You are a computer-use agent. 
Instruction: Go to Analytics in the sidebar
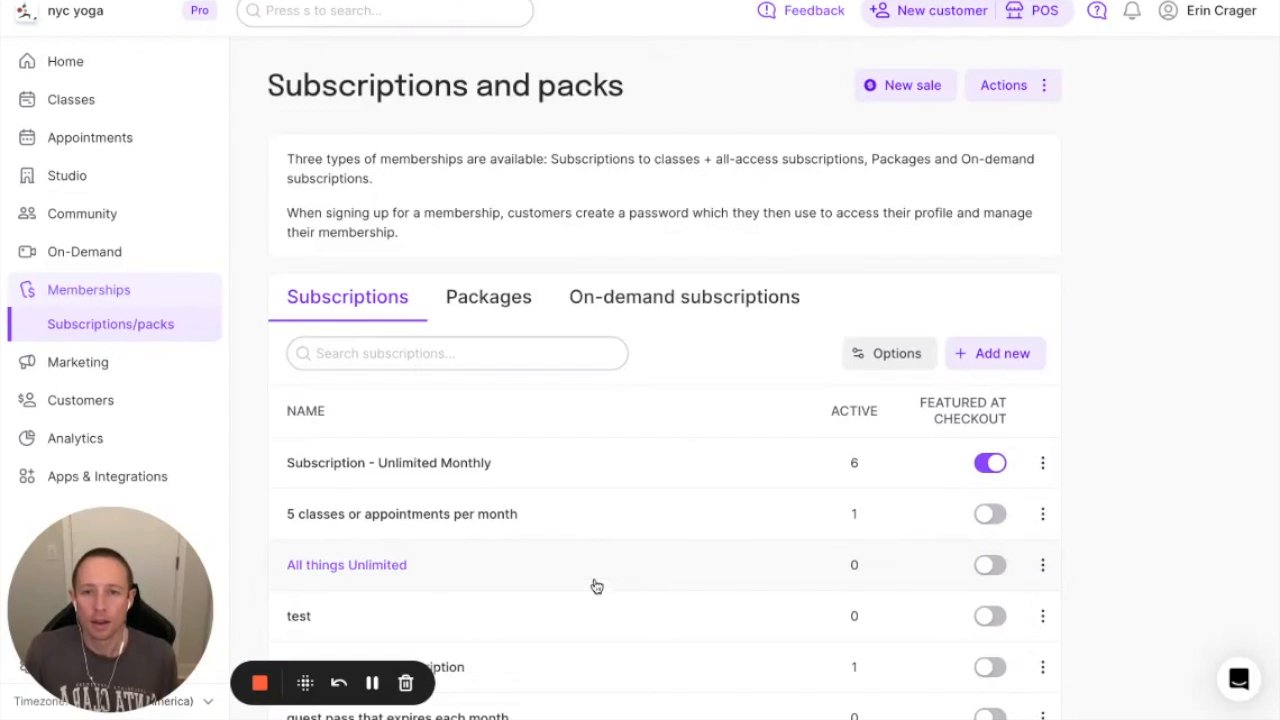75,438
